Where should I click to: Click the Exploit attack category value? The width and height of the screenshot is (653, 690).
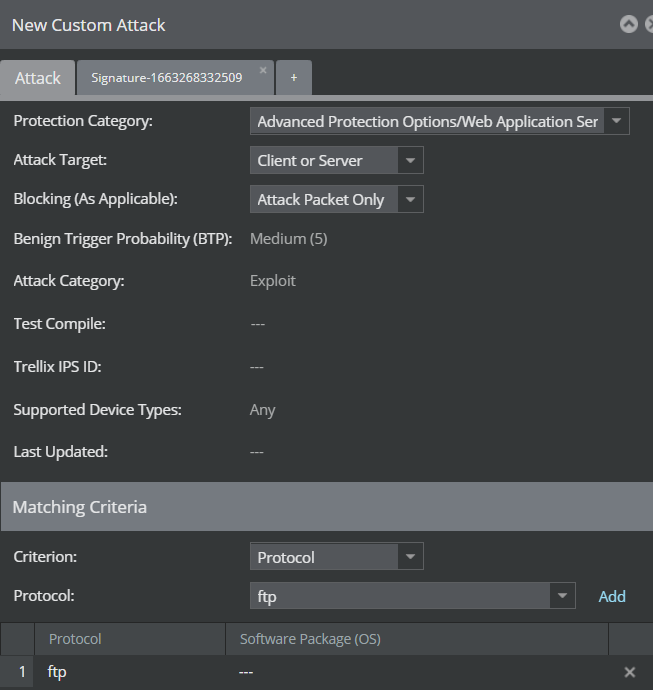(x=273, y=281)
